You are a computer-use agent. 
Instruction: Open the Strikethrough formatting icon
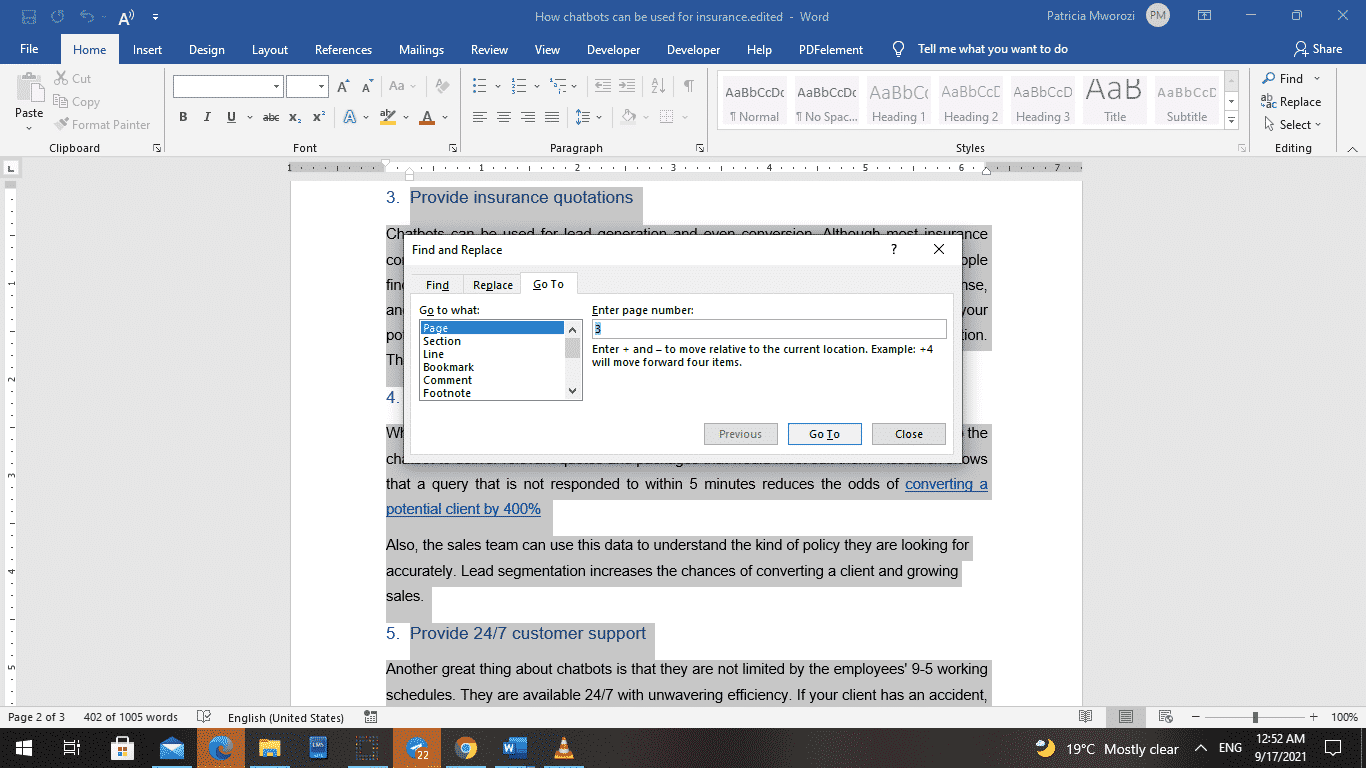coord(270,117)
